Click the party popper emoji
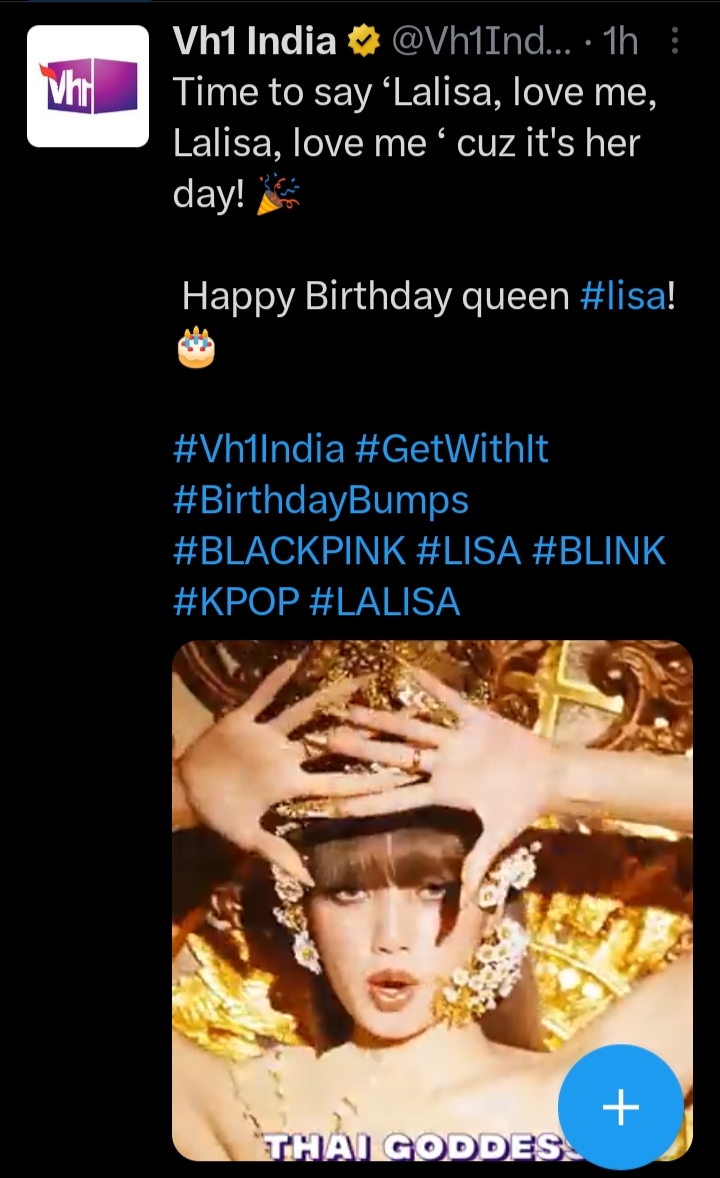 [x=277, y=195]
